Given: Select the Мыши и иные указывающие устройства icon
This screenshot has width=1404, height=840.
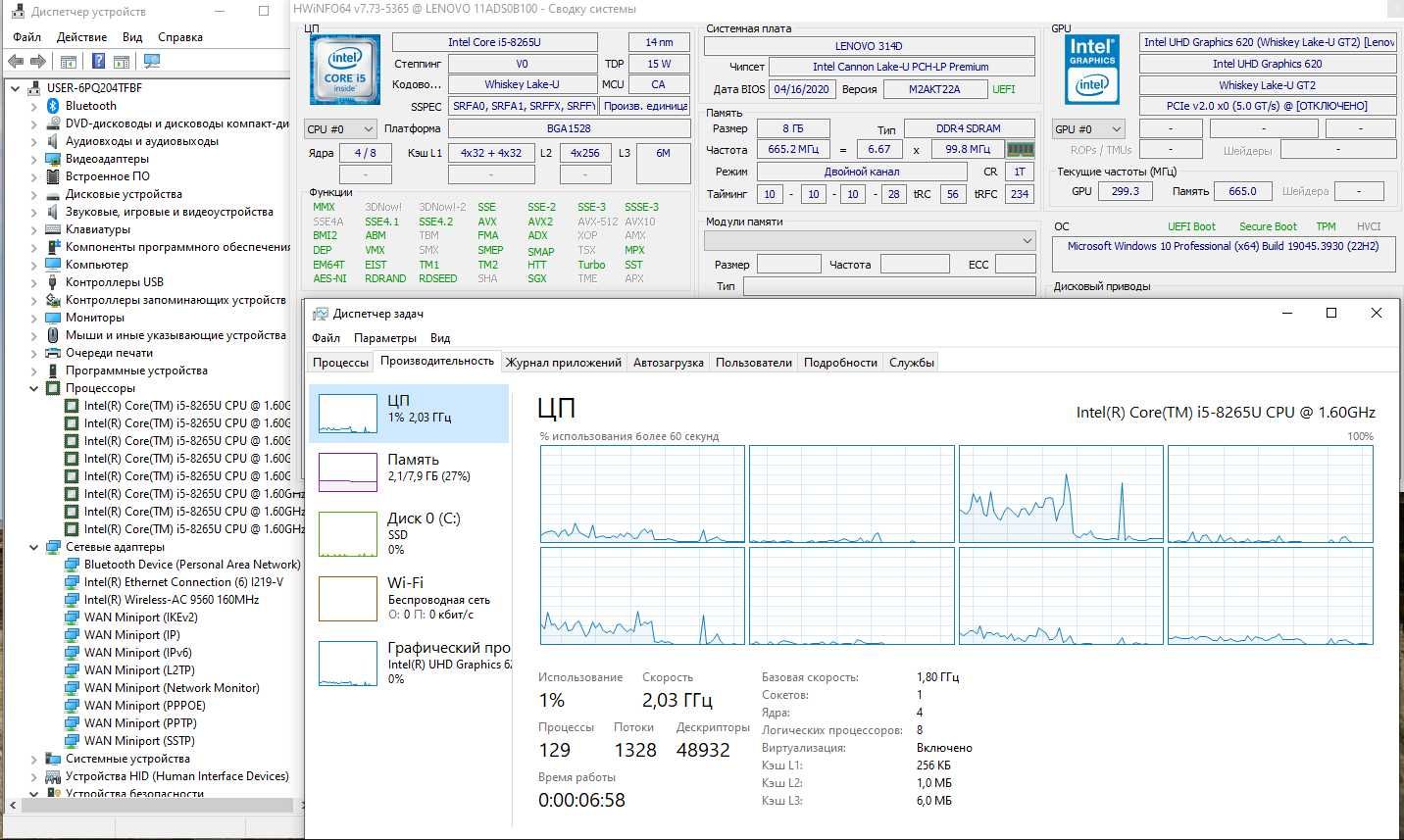Looking at the screenshot, I should coord(53,335).
